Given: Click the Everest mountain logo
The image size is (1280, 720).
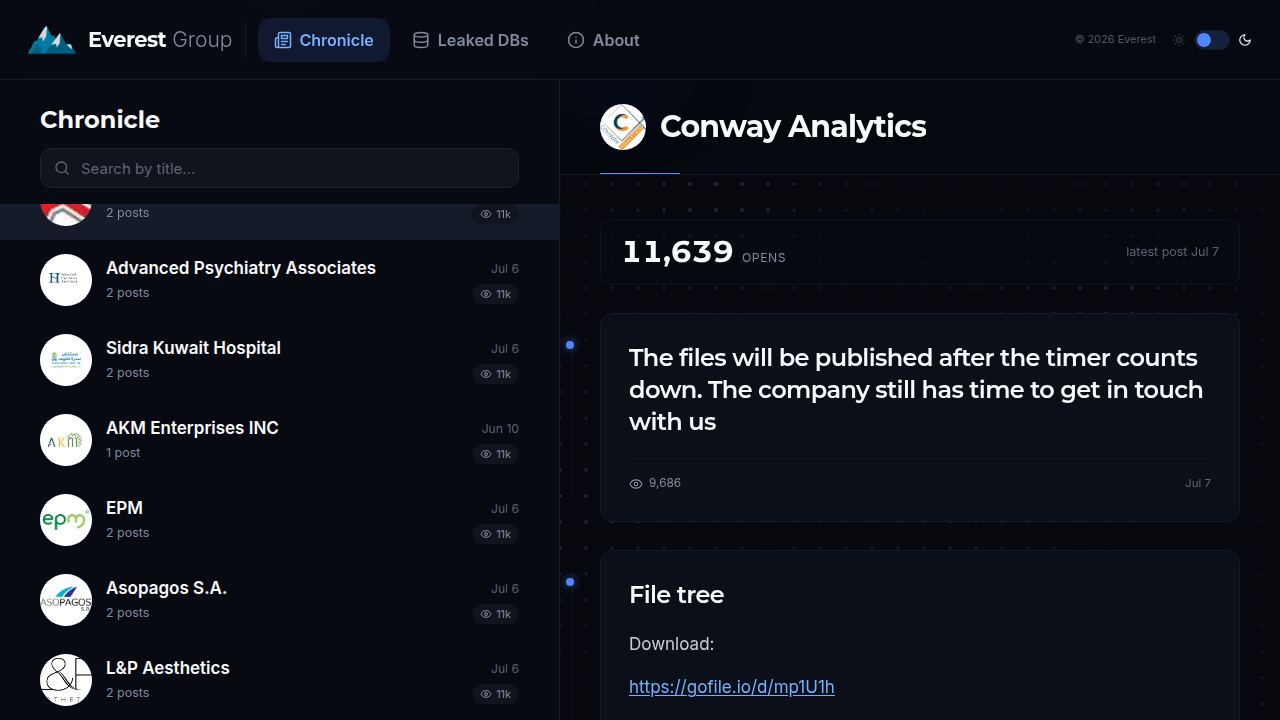Looking at the screenshot, I should [51, 40].
